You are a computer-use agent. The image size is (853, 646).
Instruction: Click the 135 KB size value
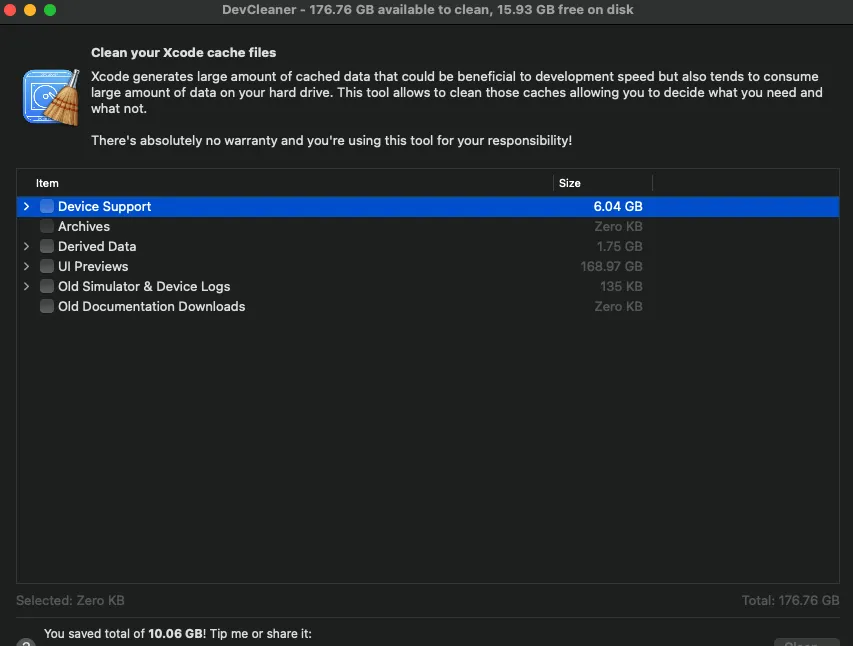click(621, 286)
